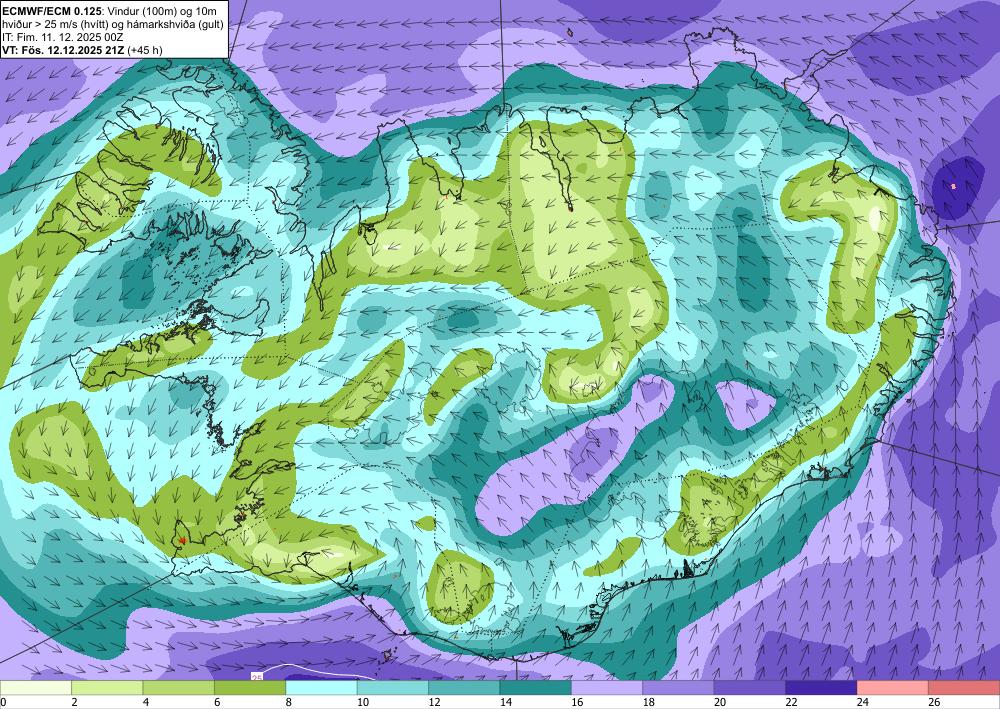Click the legend scale label "10"
The height and width of the screenshot is (709, 1000).
pos(363,702)
